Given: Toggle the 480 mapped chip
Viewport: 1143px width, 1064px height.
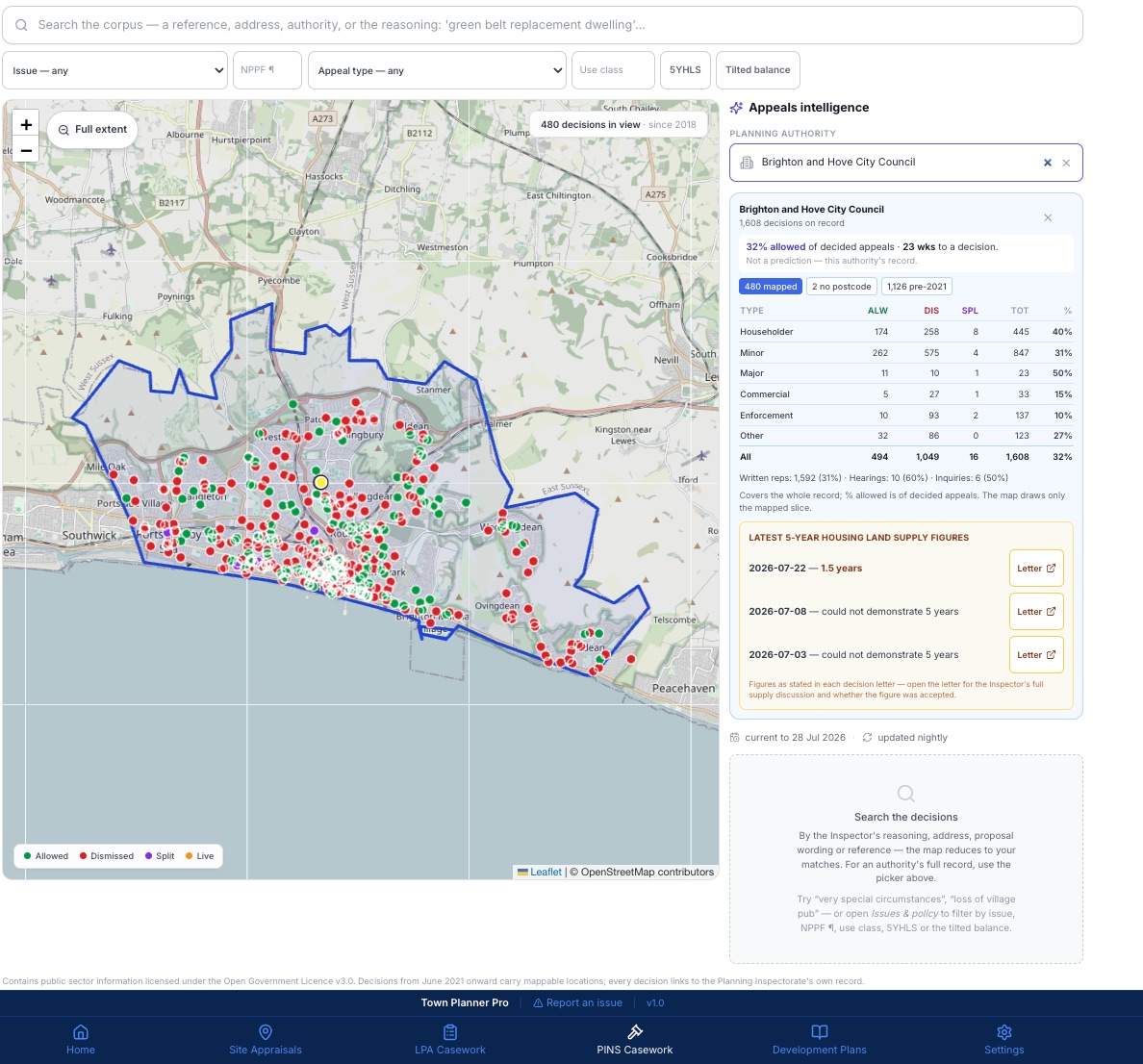Looking at the screenshot, I should [771, 287].
